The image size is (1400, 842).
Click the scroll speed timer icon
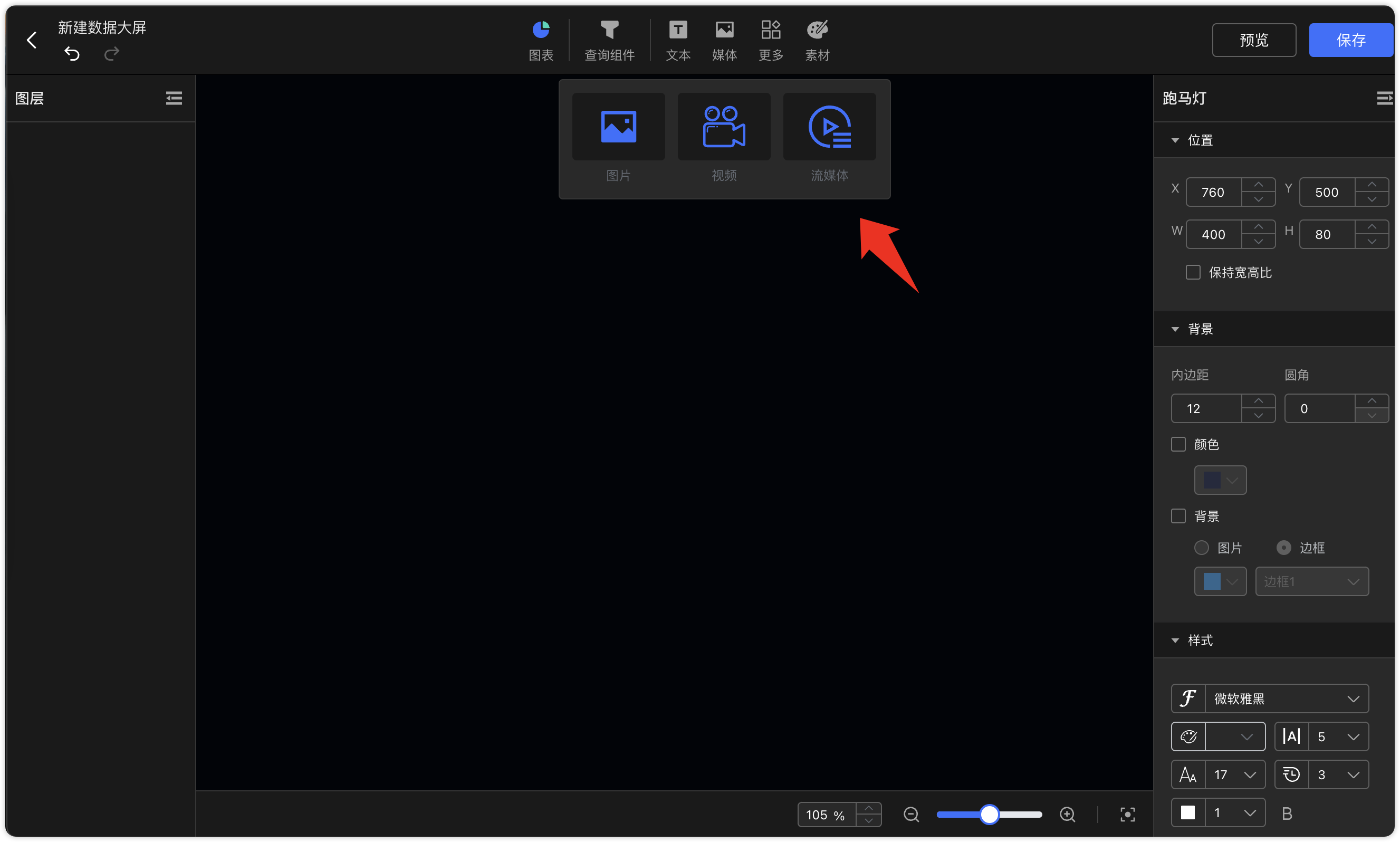[x=1292, y=774]
